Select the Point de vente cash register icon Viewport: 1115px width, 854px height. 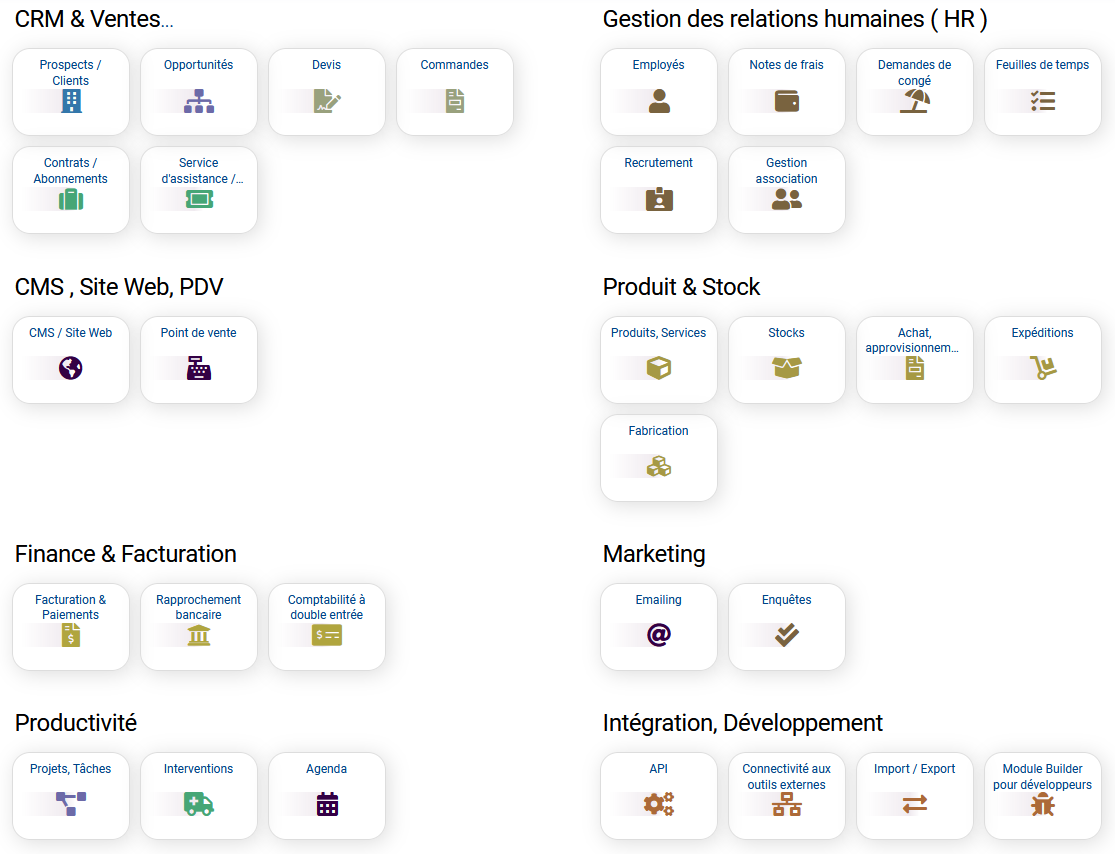[199, 369]
